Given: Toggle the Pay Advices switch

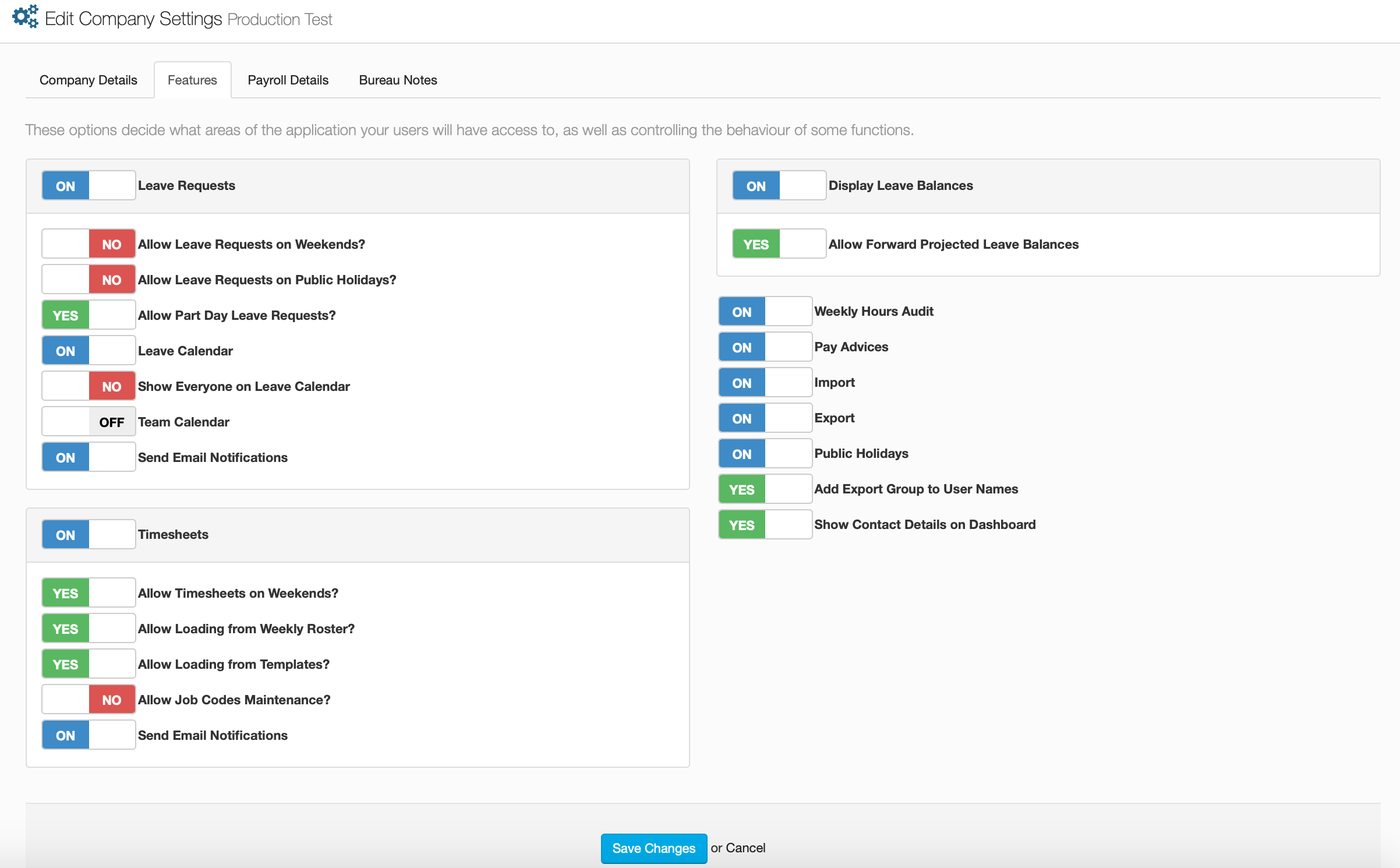Looking at the screenshot, I should [765, 347].
